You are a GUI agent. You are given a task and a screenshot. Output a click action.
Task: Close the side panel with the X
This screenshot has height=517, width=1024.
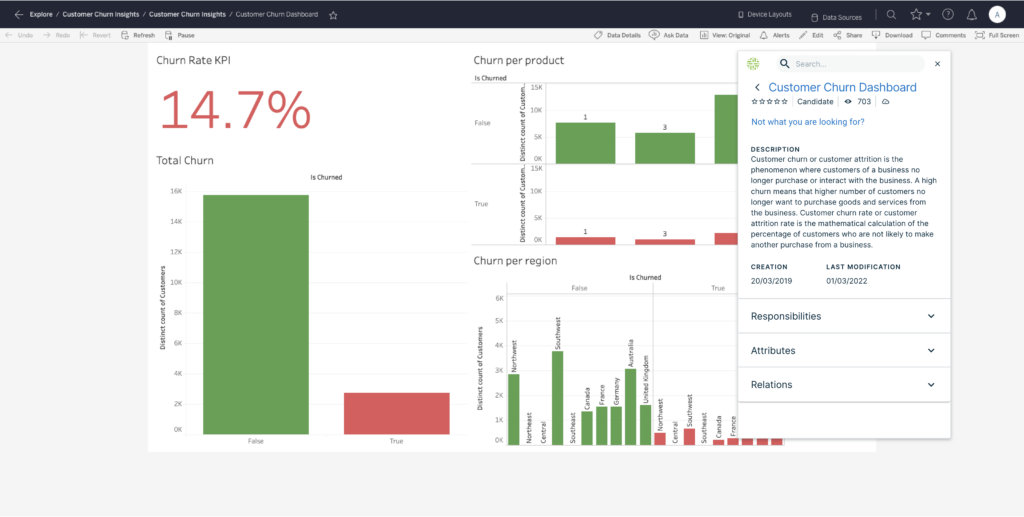[x=938, y=64]
